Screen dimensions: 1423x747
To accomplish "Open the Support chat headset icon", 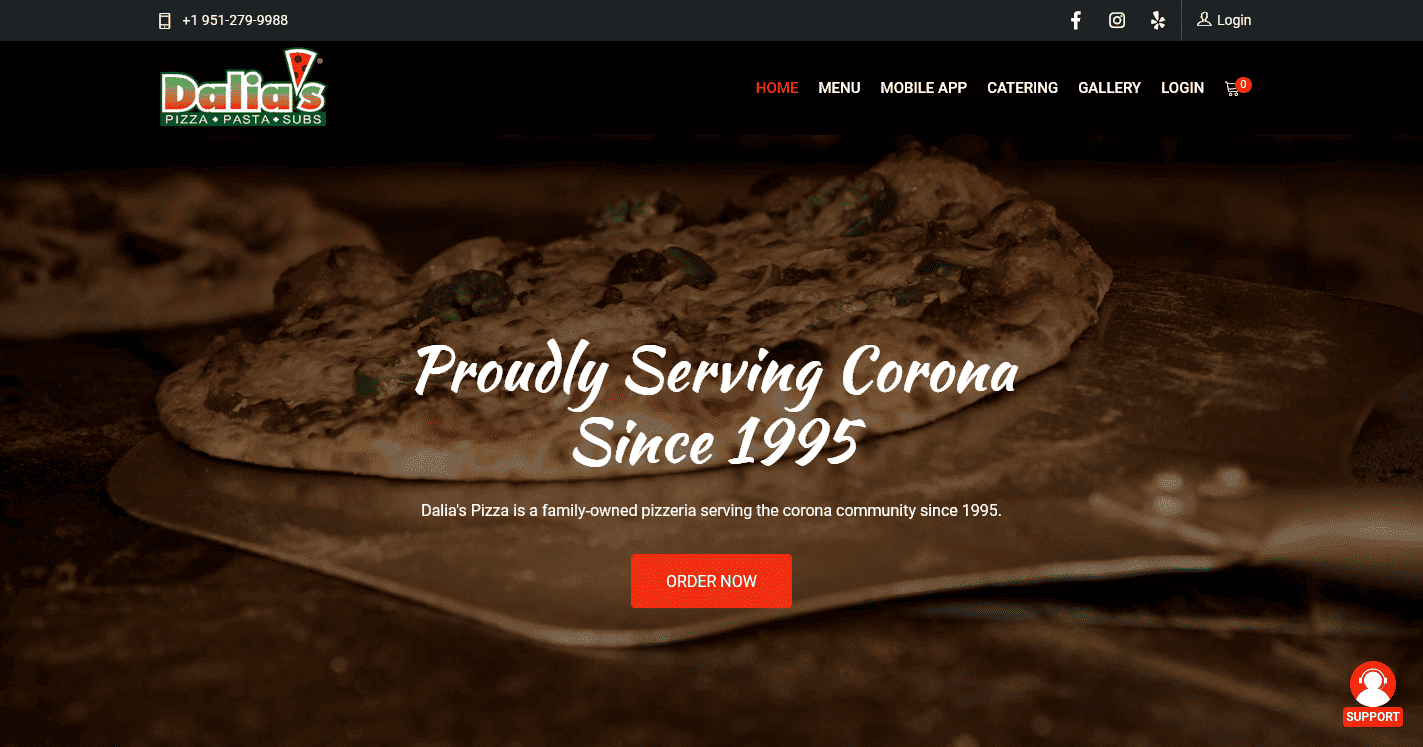I will point(1373,684).
